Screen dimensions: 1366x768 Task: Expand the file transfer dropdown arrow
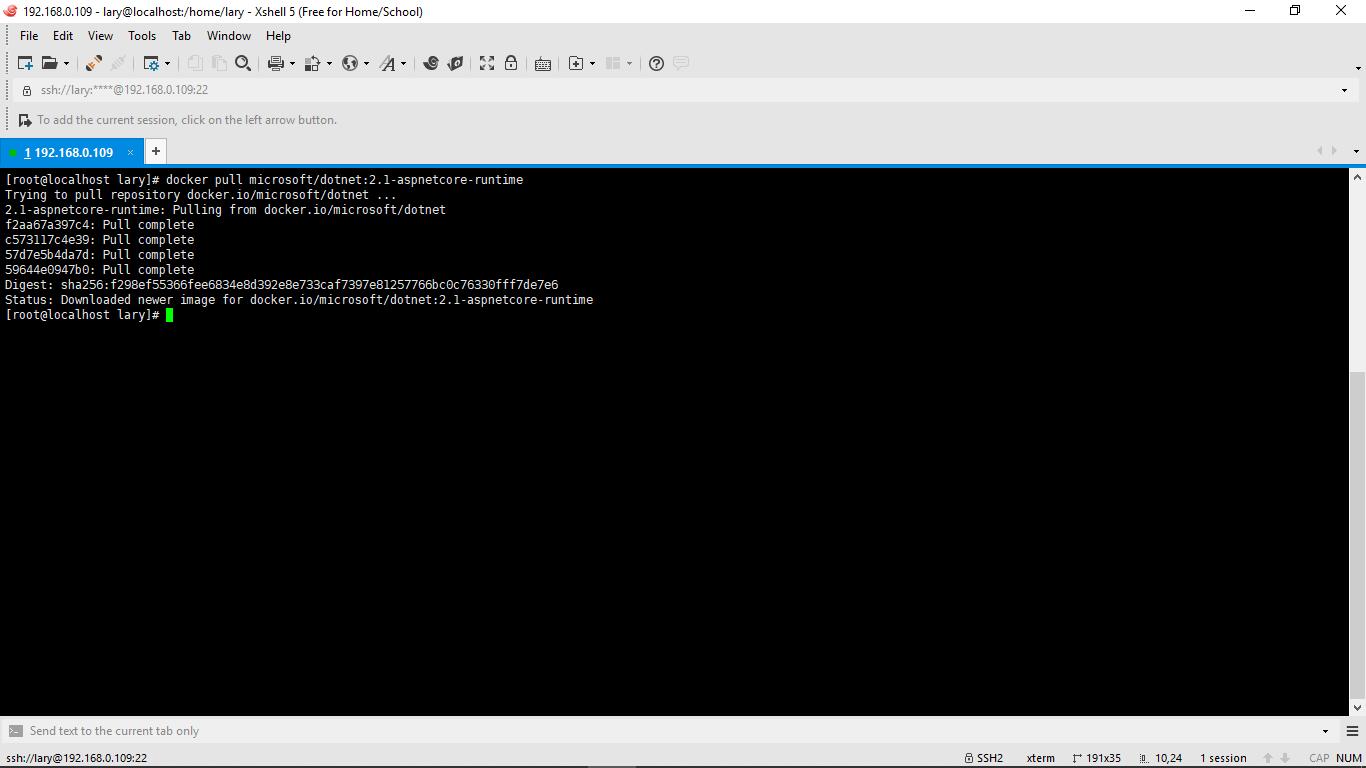click(328, 63)
